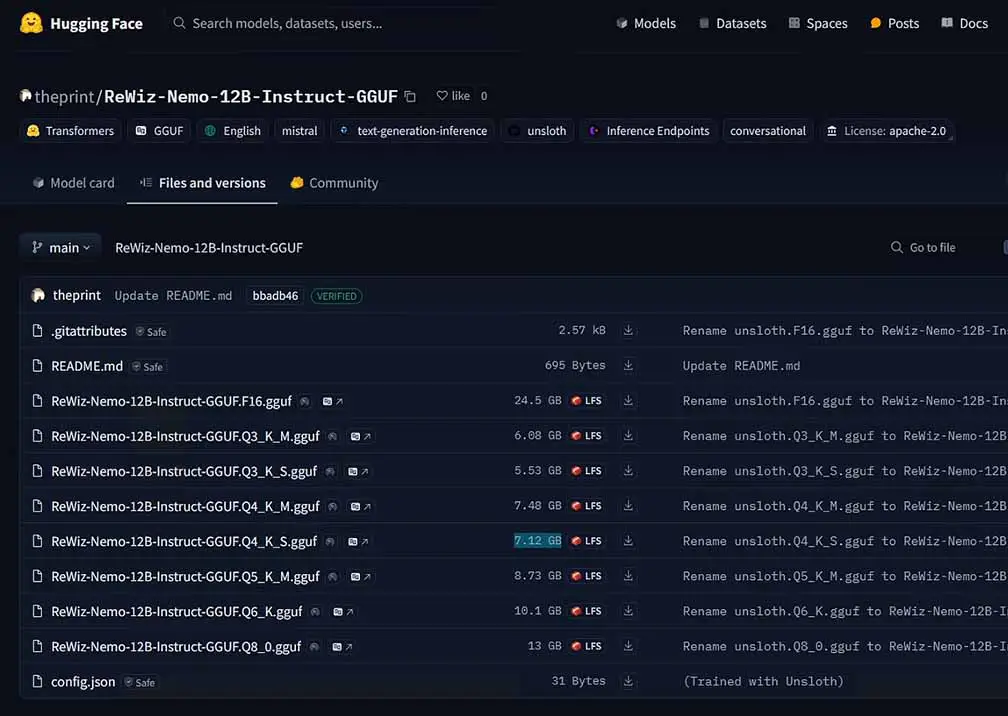Open commit bbadb46 hash link
Viewport: 1008px width, 716px height.
point(275,296)
